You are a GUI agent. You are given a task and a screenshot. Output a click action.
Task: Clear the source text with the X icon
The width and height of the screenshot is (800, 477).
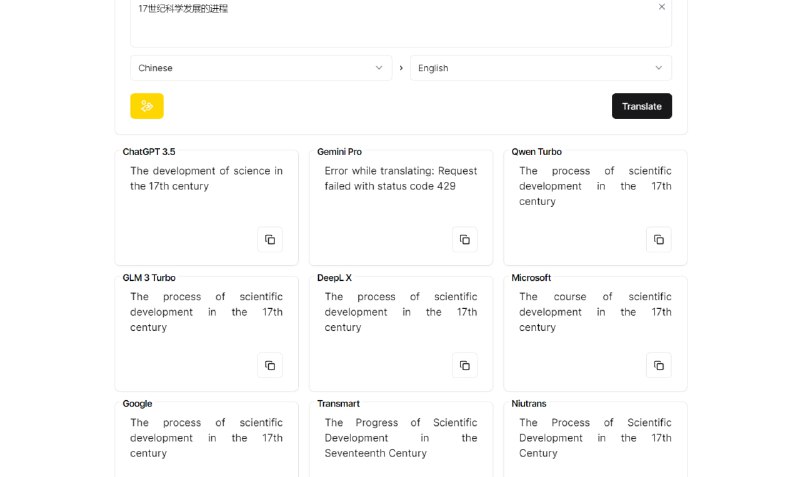point(661,7)
